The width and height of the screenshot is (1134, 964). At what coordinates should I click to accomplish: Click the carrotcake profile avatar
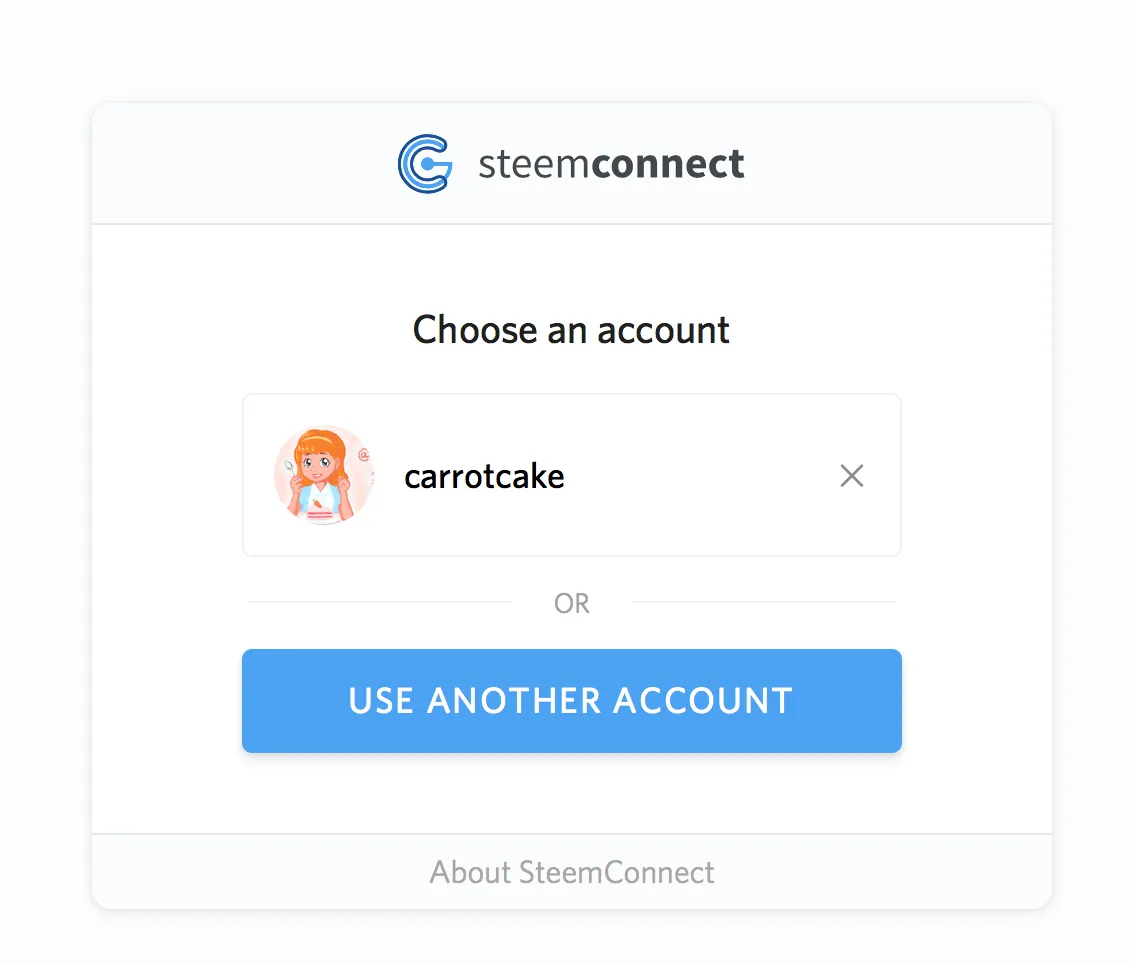[324, 475]
